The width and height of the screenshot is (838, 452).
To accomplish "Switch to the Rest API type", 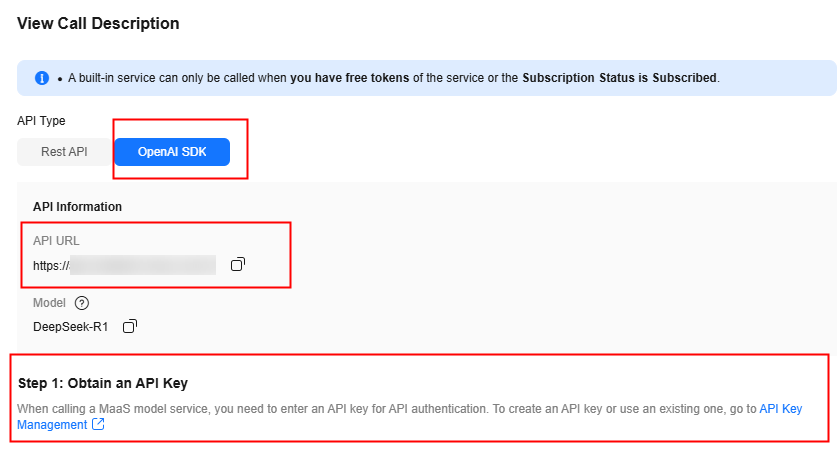I will (x=64, y=152).
